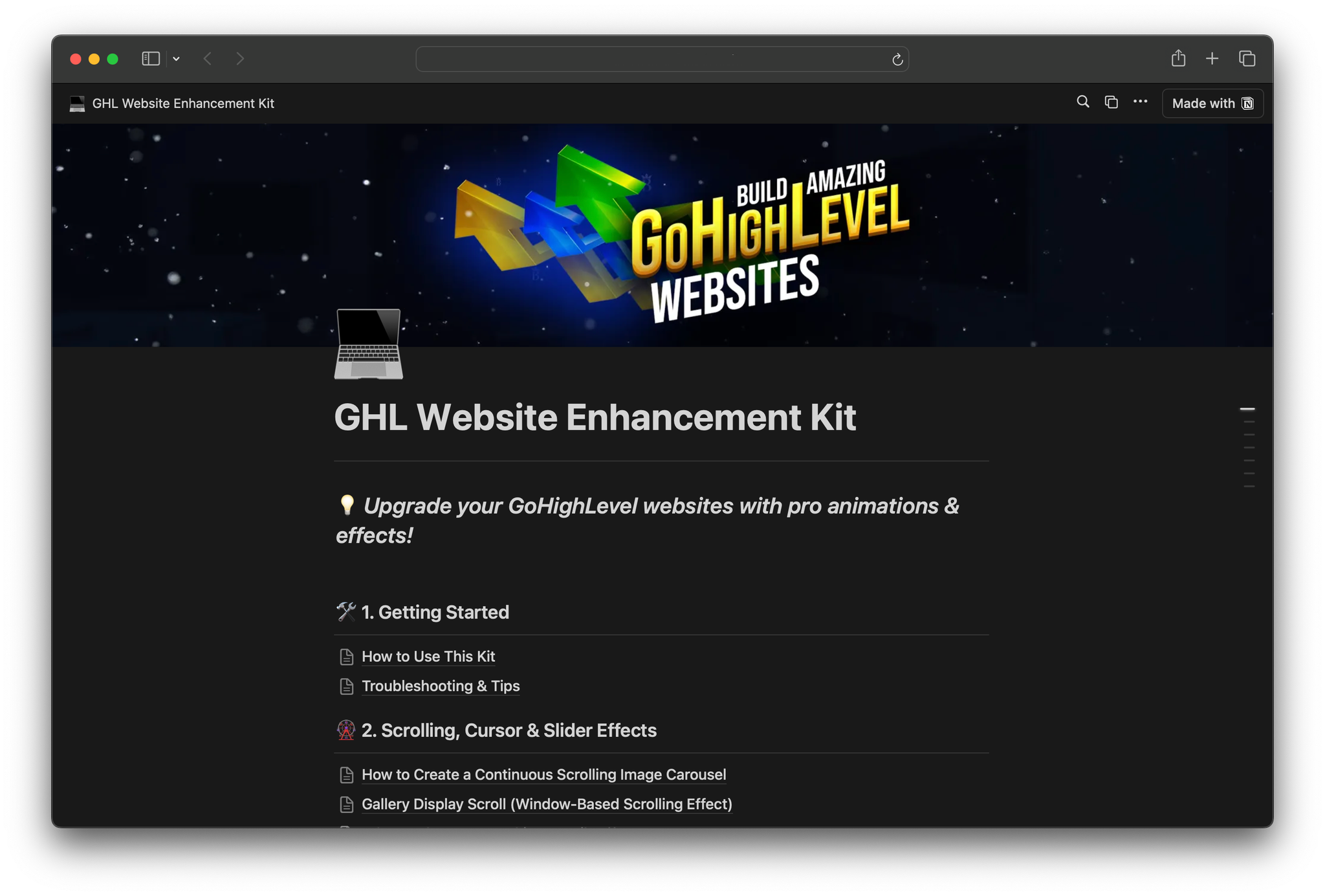Open Continuous Scrolling Image Carousel page
Viewport: 1325px width, 896px height.
543,774
